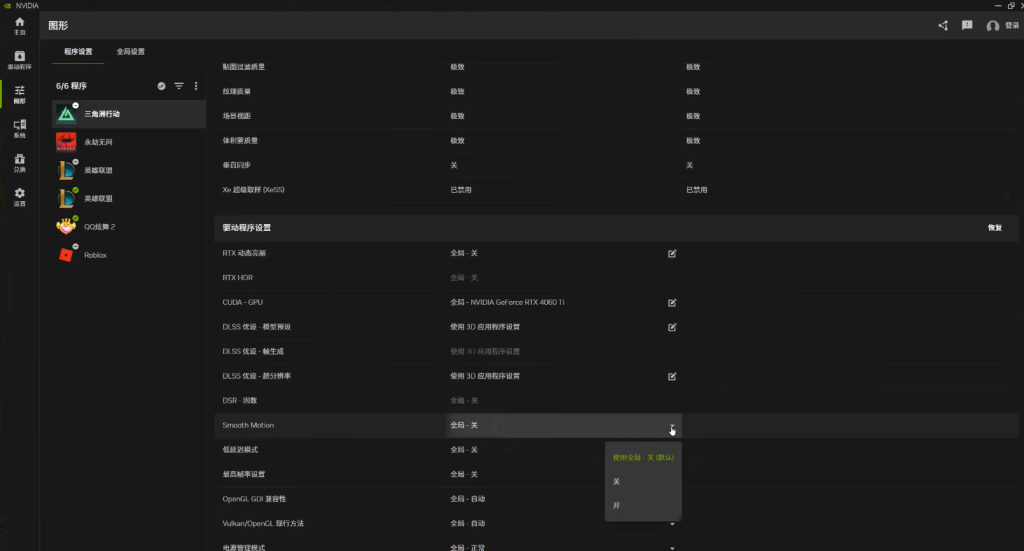Open the feedback icon in the header
This screenshot has width=1024, height=551.
point(967,25)
